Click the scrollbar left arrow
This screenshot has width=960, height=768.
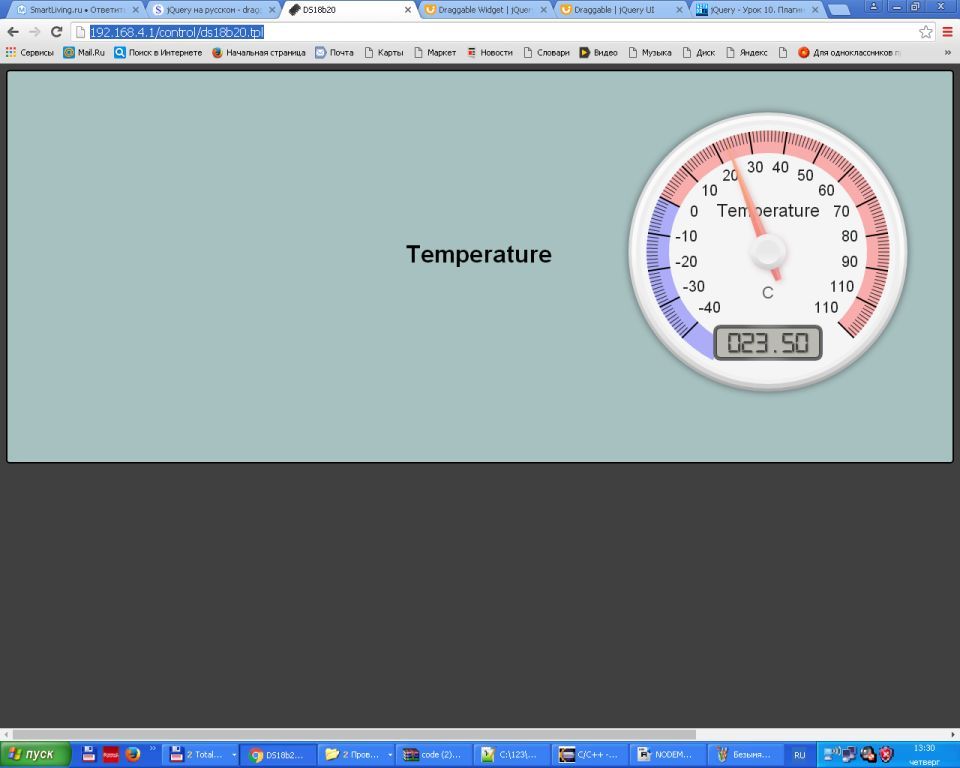6,734
